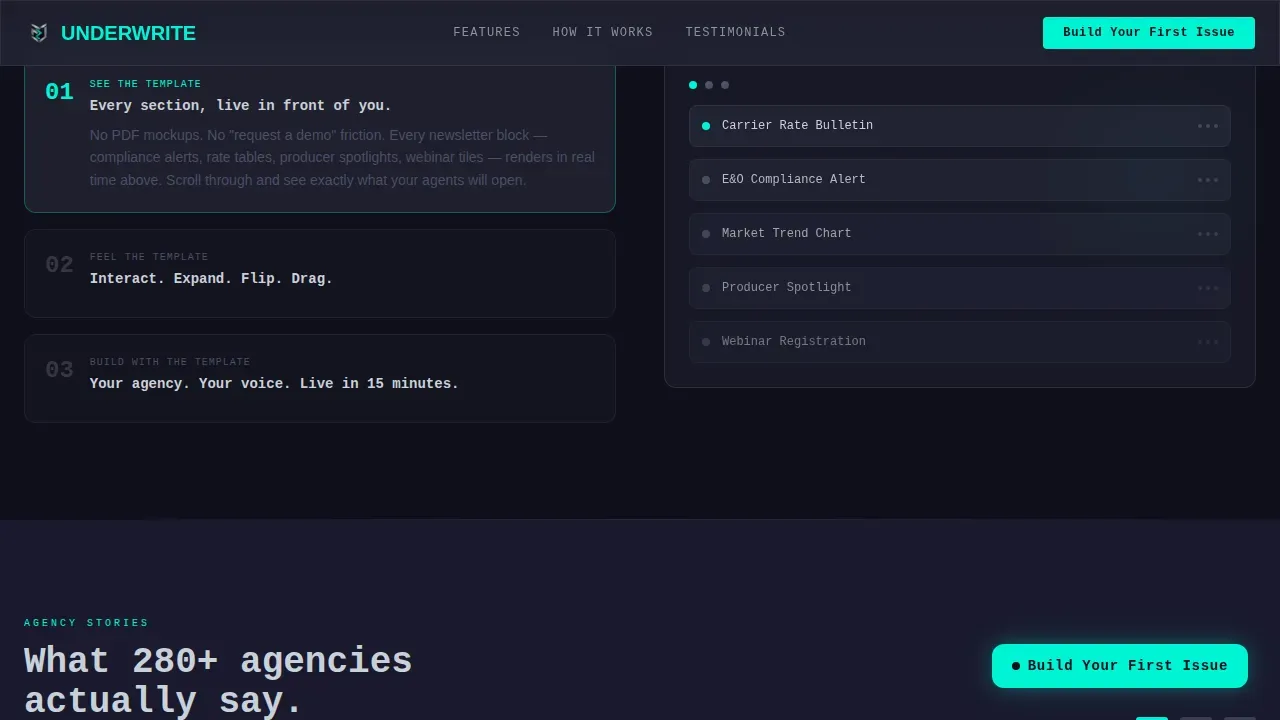1280x720 pixels.
Task: Select the Producer Spotlight row
Action: click(x=960, y=288)
